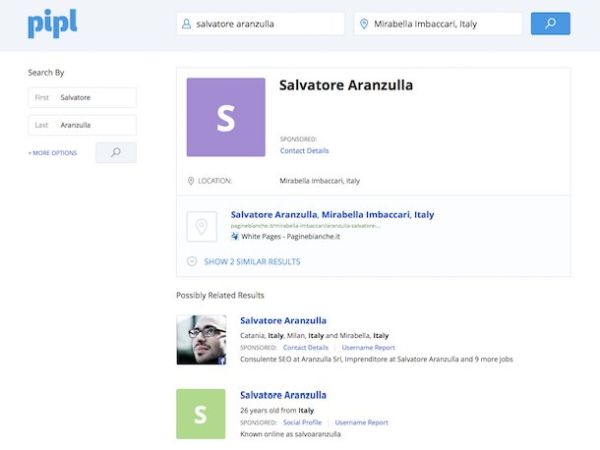Click the First name input field
Image resolution: width=600 pixels, height=450 pixels.
pos(94,97)
